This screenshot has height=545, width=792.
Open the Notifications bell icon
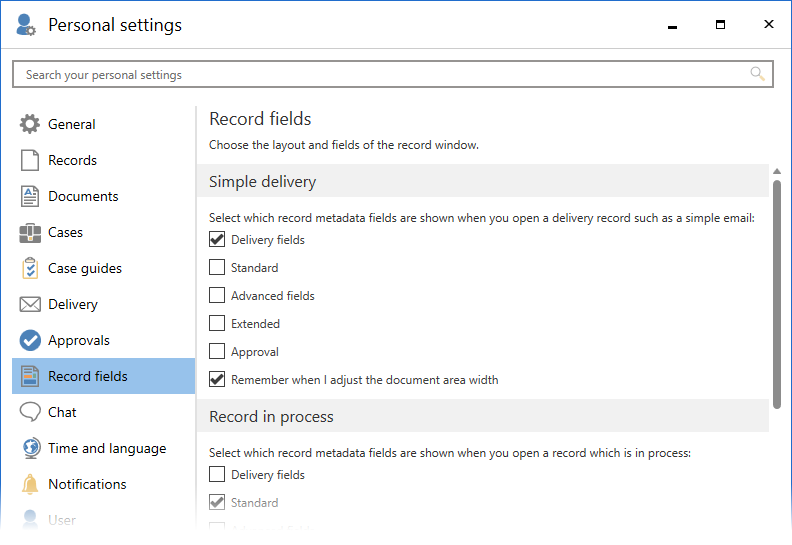[x=30, y=484]
